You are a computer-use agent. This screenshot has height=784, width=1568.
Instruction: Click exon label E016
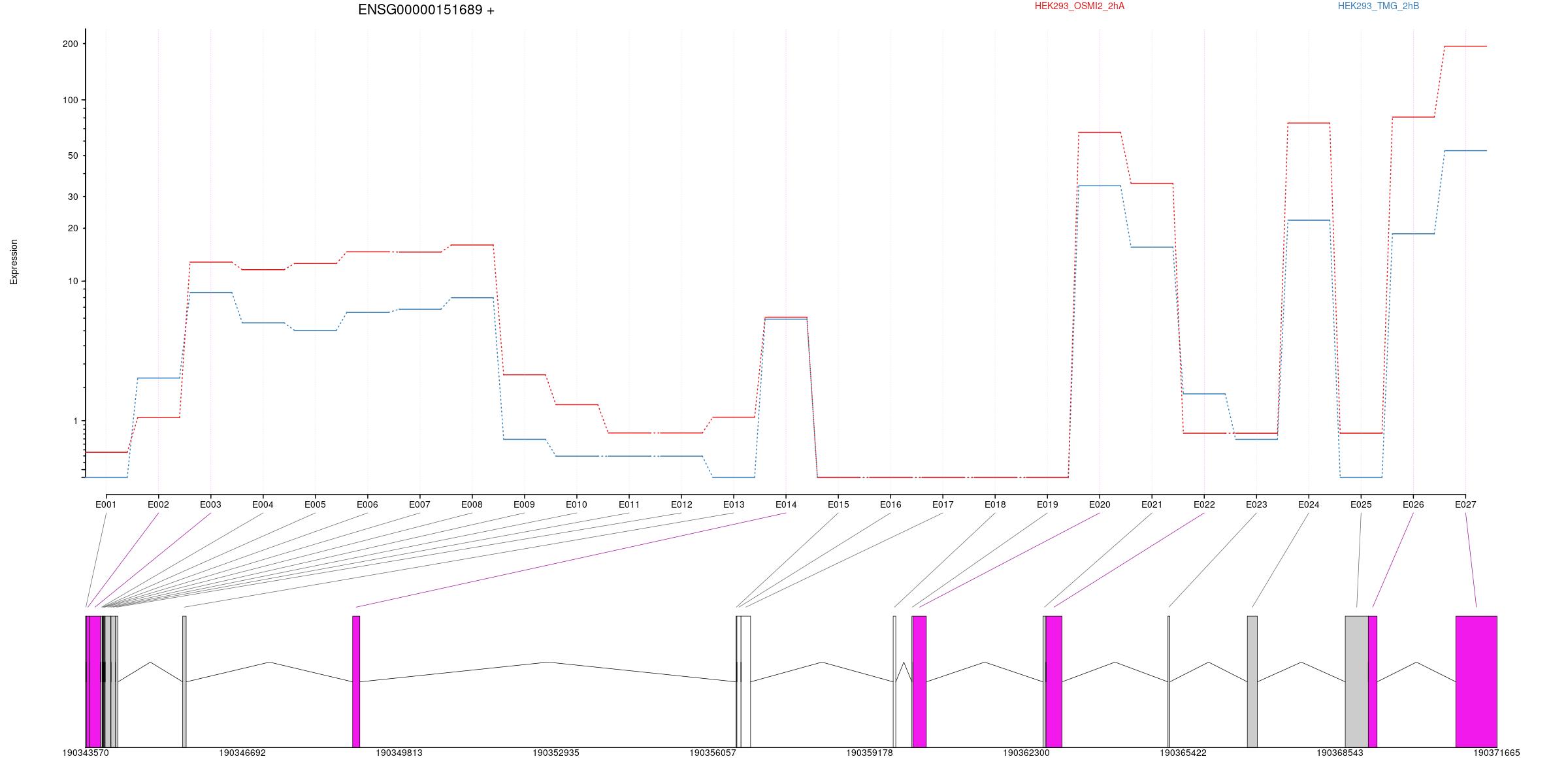[890, 504]
